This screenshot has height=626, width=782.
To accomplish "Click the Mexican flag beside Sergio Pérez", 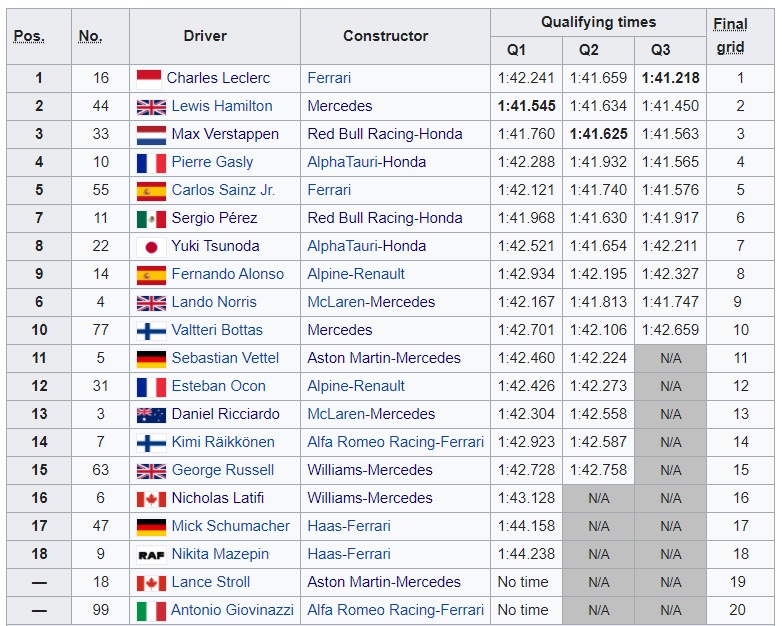I will 151,218.
